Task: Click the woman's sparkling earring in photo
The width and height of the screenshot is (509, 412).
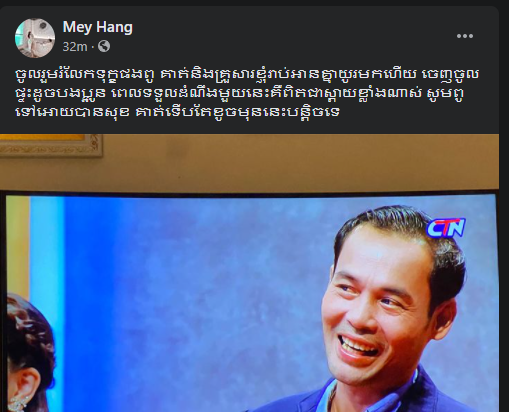Action: coord(17,403)
